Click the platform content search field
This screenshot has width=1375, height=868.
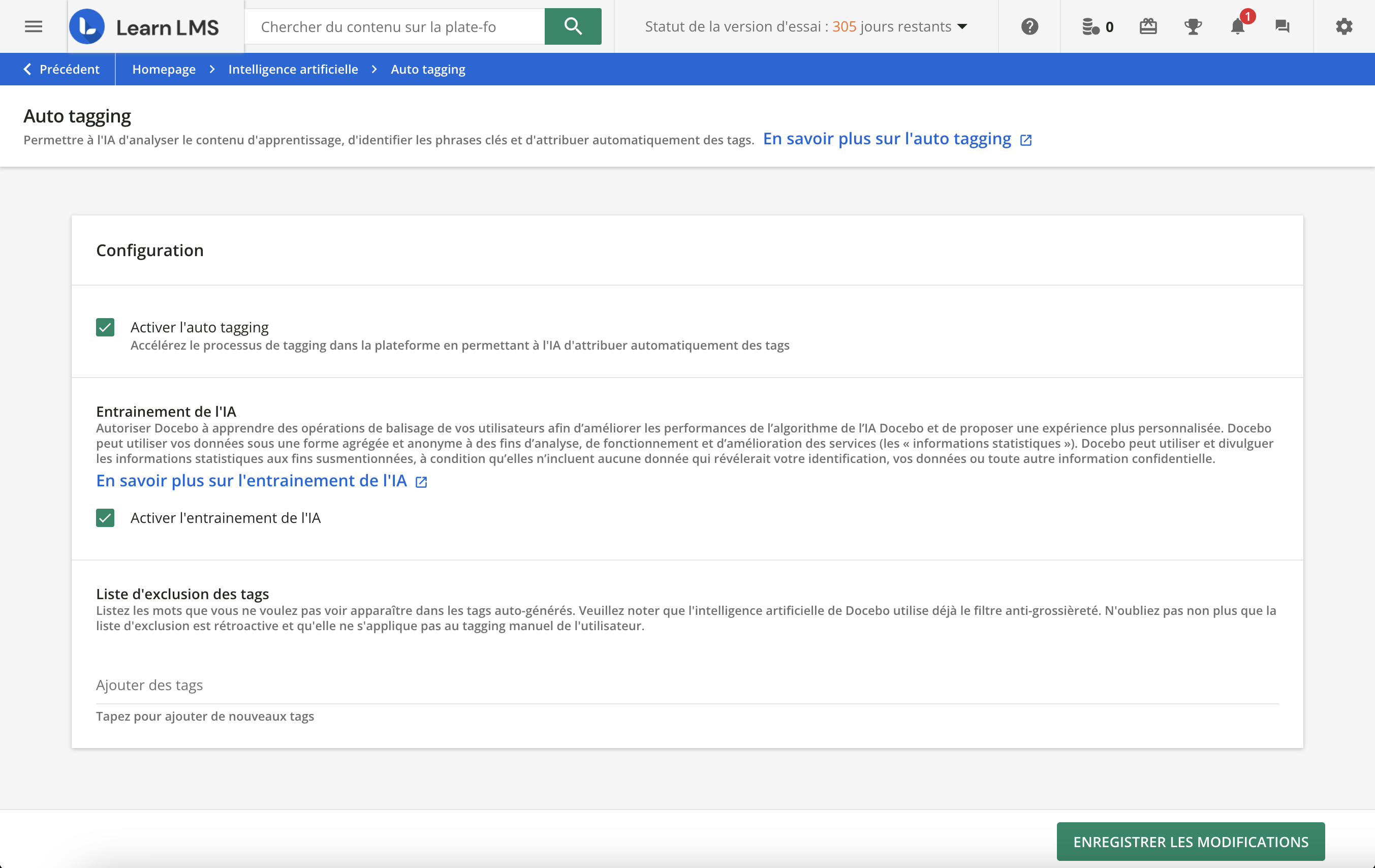point(395,26)
